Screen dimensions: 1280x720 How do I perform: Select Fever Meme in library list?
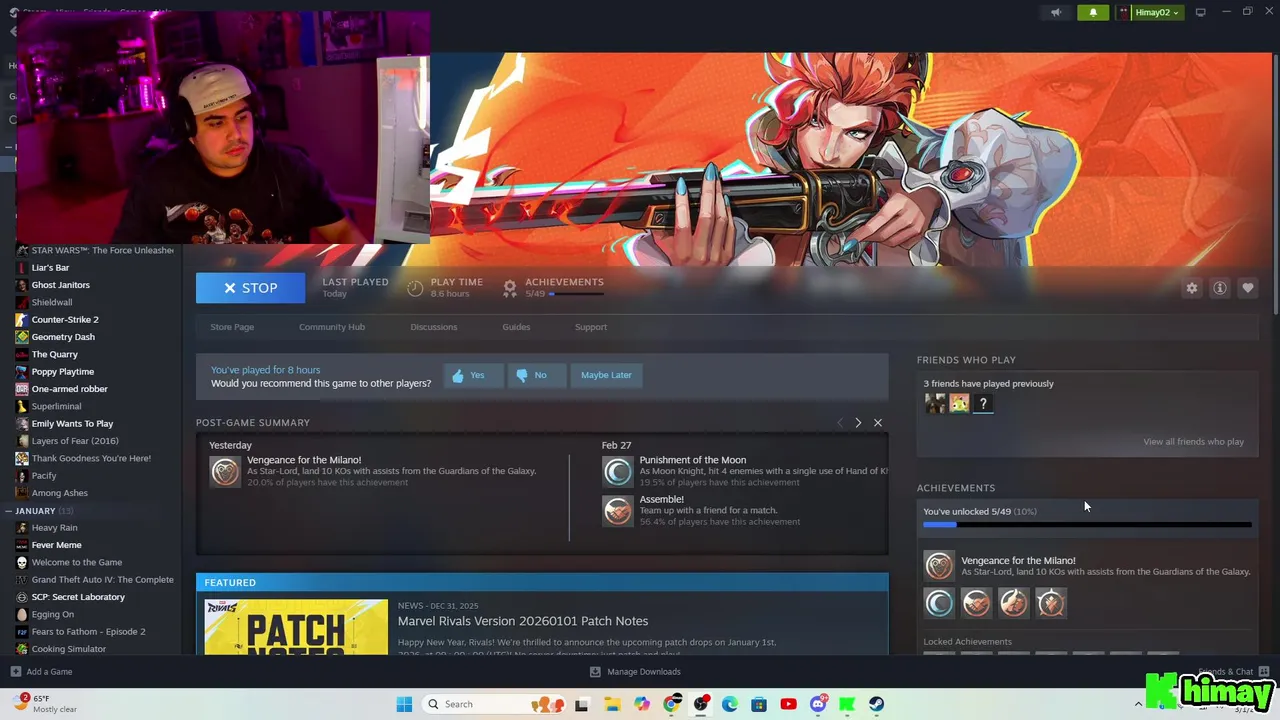57,545
